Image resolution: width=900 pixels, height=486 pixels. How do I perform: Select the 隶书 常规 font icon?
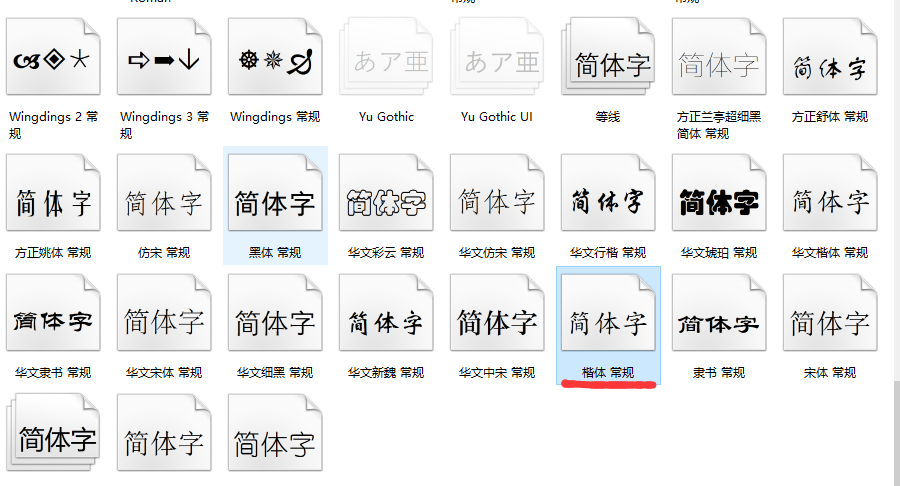(x=719, y=312)
